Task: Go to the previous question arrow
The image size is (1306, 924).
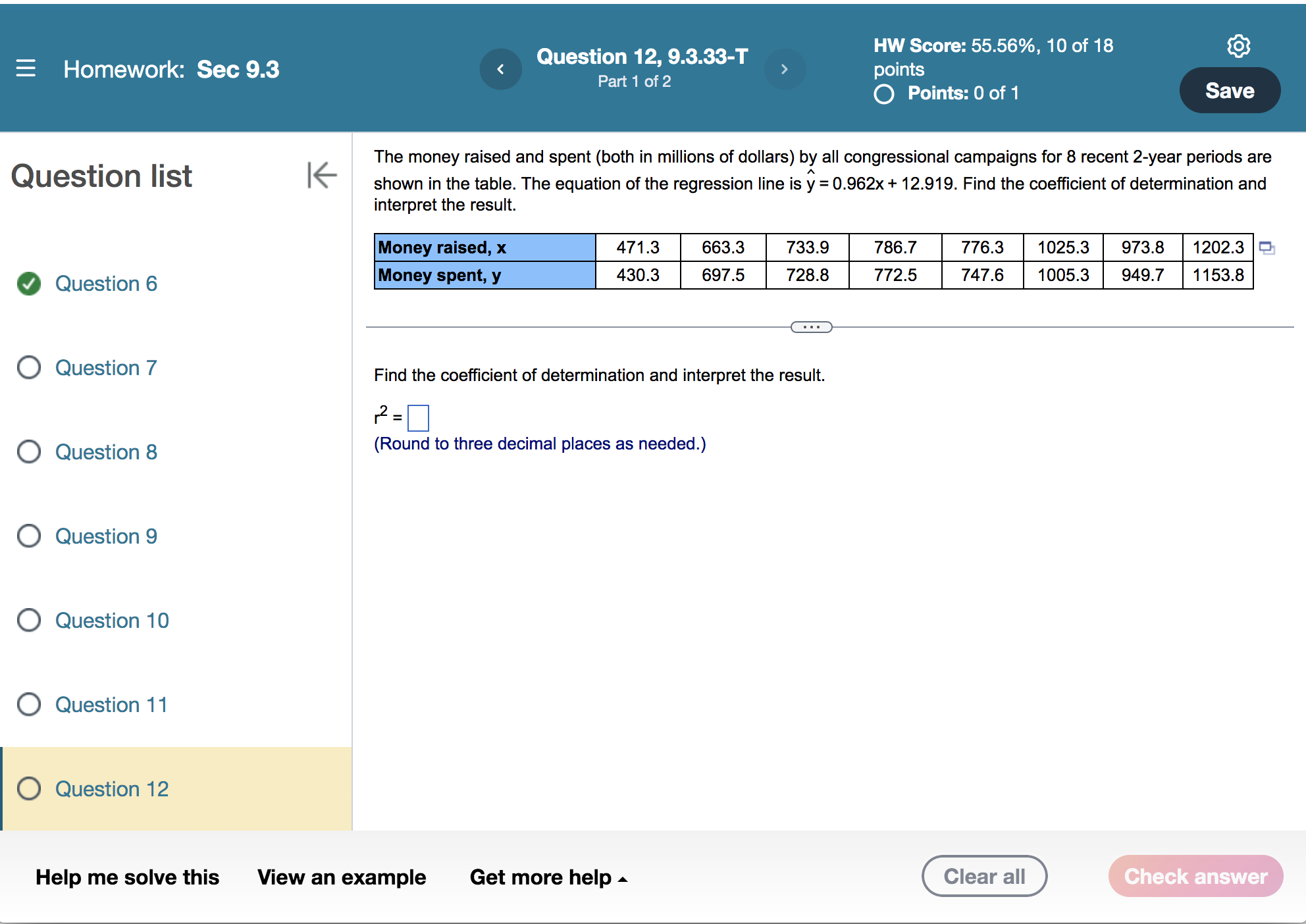Action: (500, 69)
